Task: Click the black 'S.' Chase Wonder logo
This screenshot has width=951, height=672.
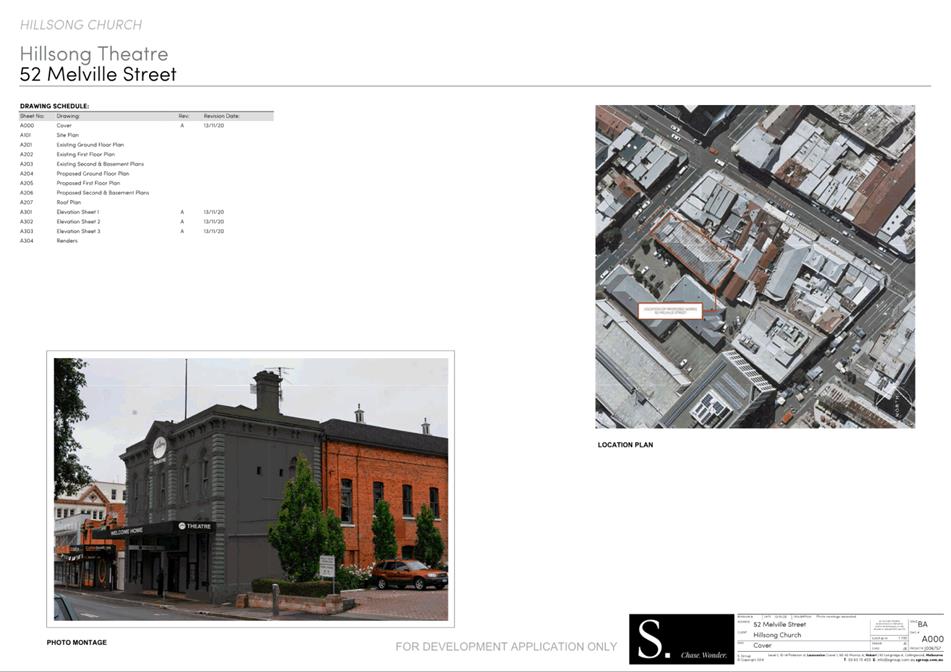Action: click(681, 639)
